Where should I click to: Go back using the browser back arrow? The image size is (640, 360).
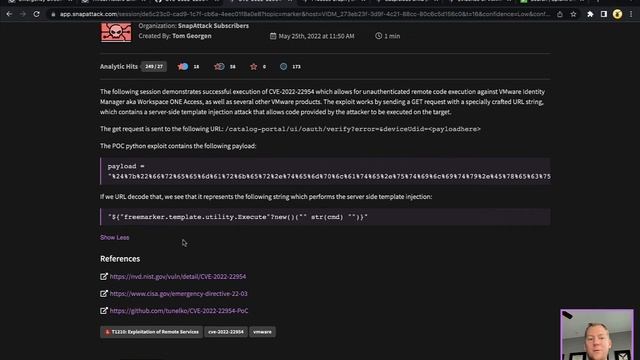pos(9,14)
